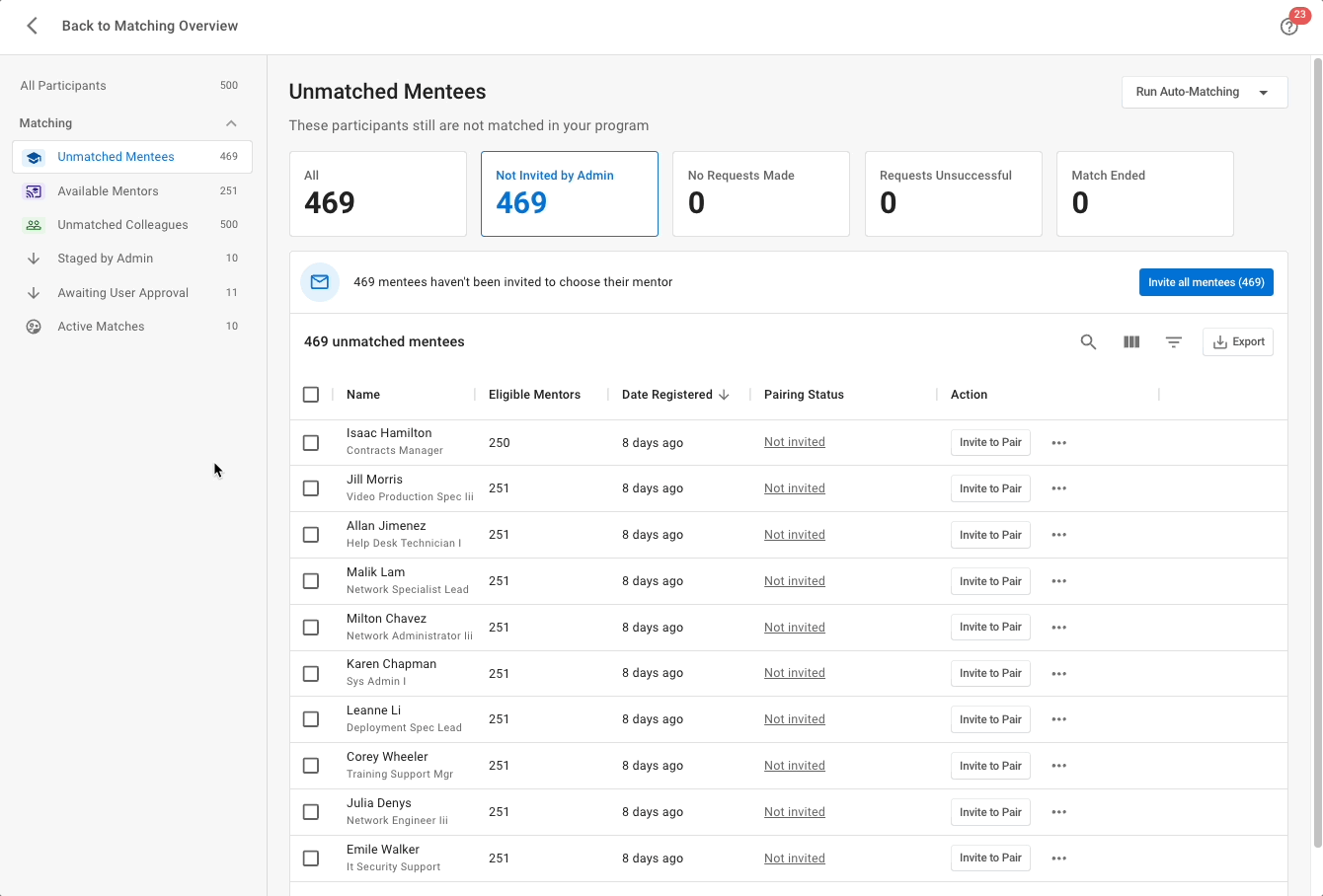The height and width of the screenshot is (896, 1323).
Task: Open more options for Karen Chapman
Action: tap(1059, 674)
